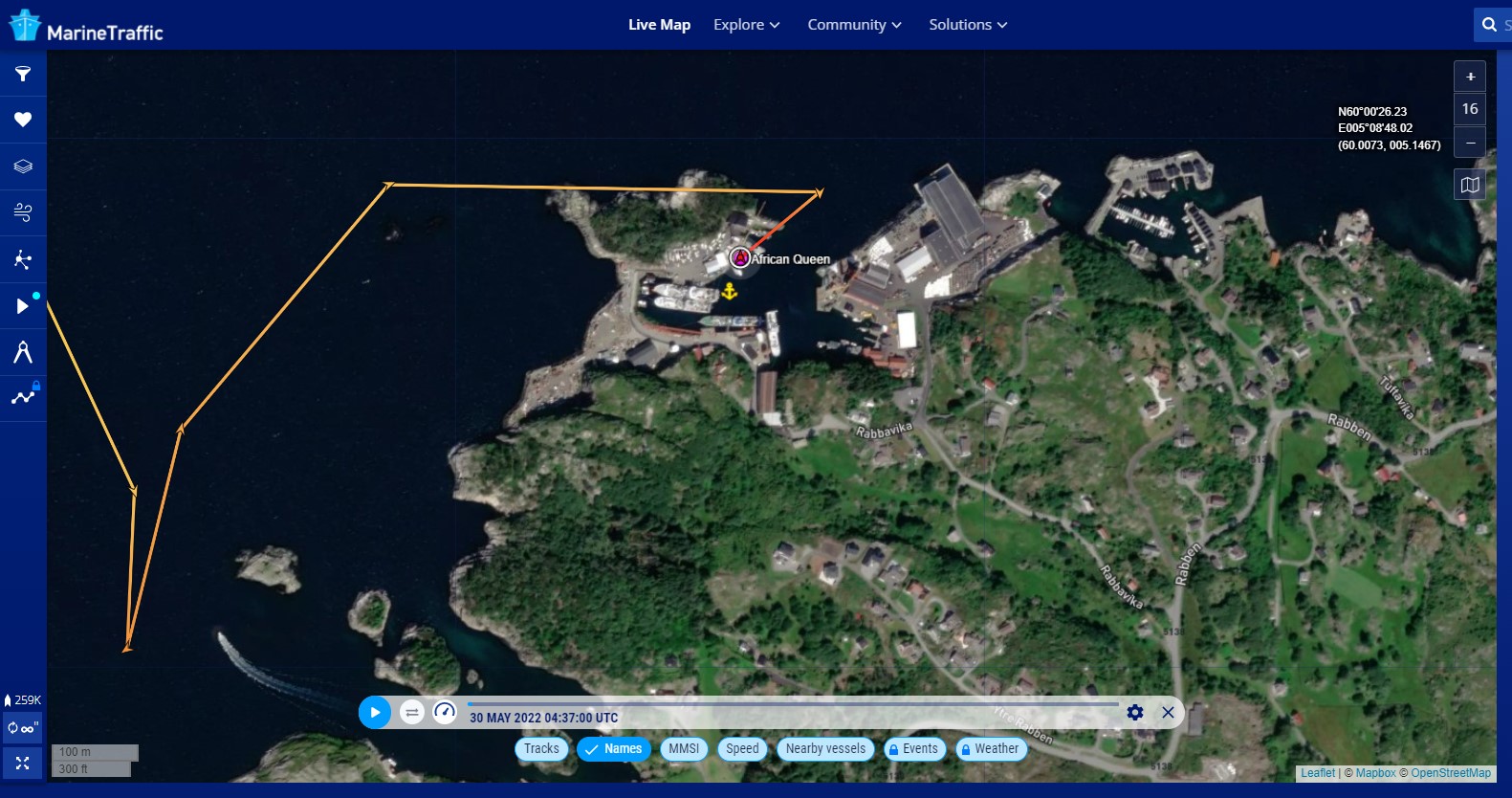Open the Community dropdown menu
Screen dimensions: 1512x798
[854, 25]
